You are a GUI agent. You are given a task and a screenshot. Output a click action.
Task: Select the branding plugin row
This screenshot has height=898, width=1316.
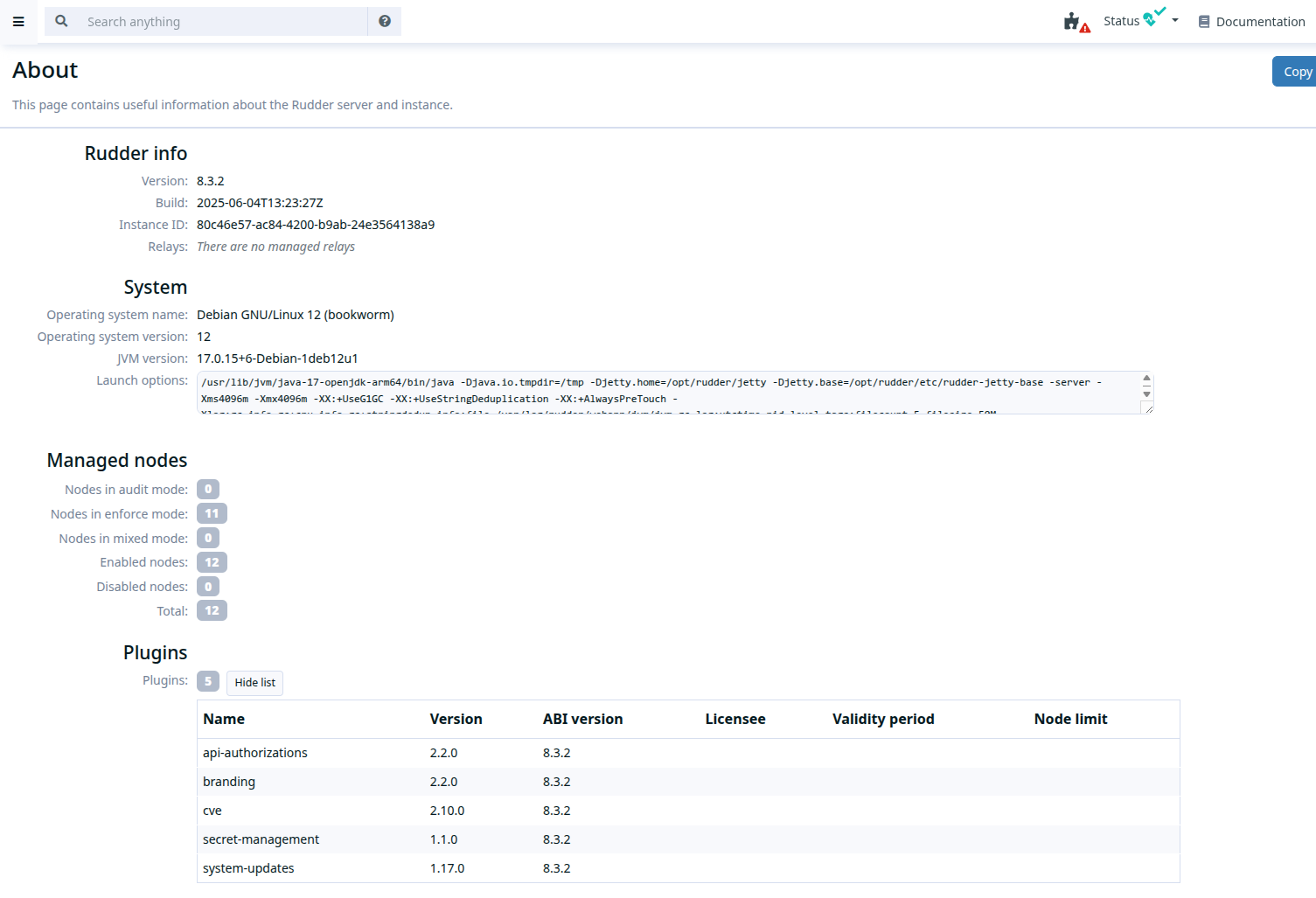pos(688,782)
